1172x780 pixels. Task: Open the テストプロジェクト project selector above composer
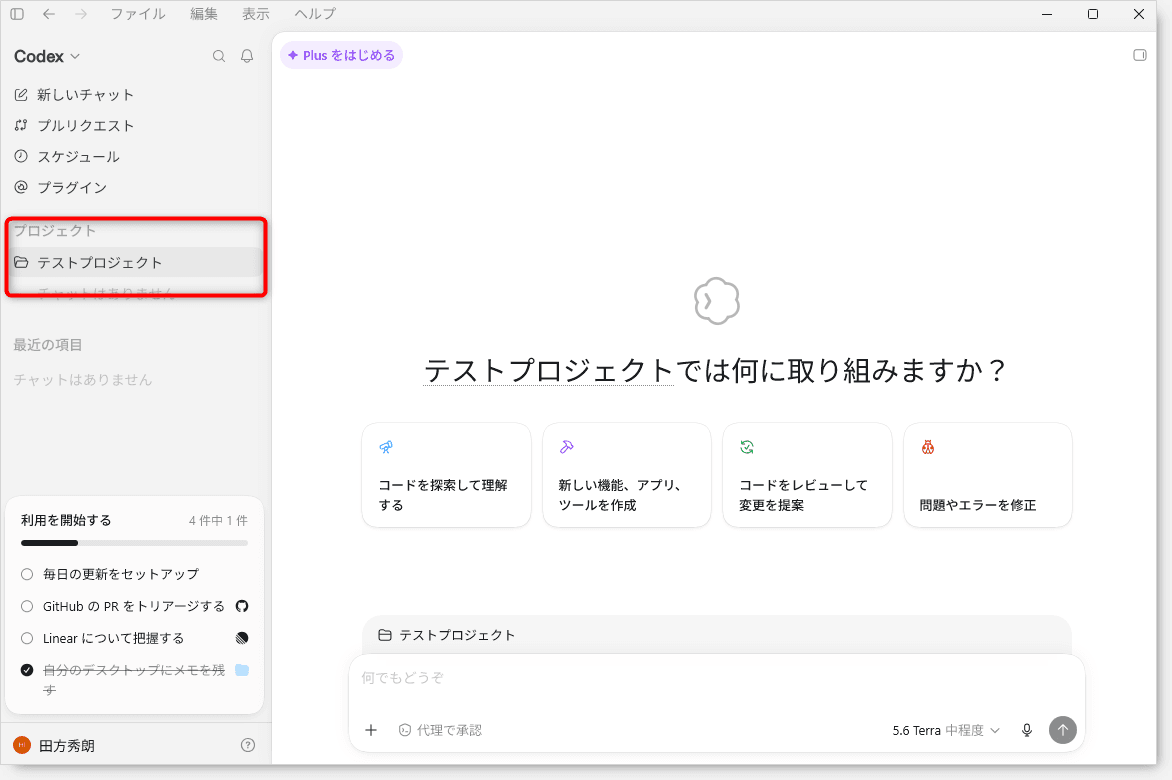[x=447, y=635]
